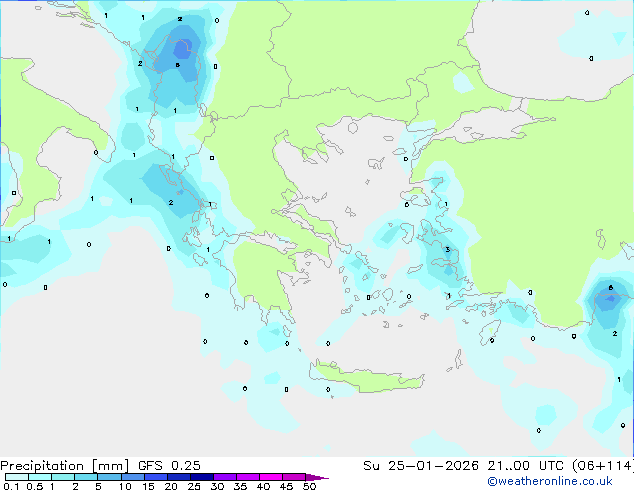
Task: Click the 45–50 mm legend swatch
Action: coord(294,477)
